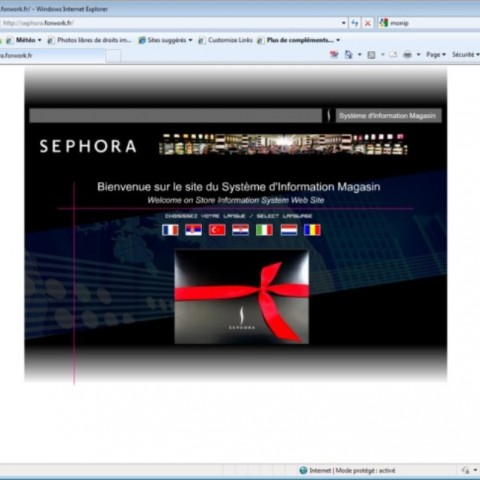Choose the Dutch flag language
Screen dimensions: 480x480
coord(289,230)
